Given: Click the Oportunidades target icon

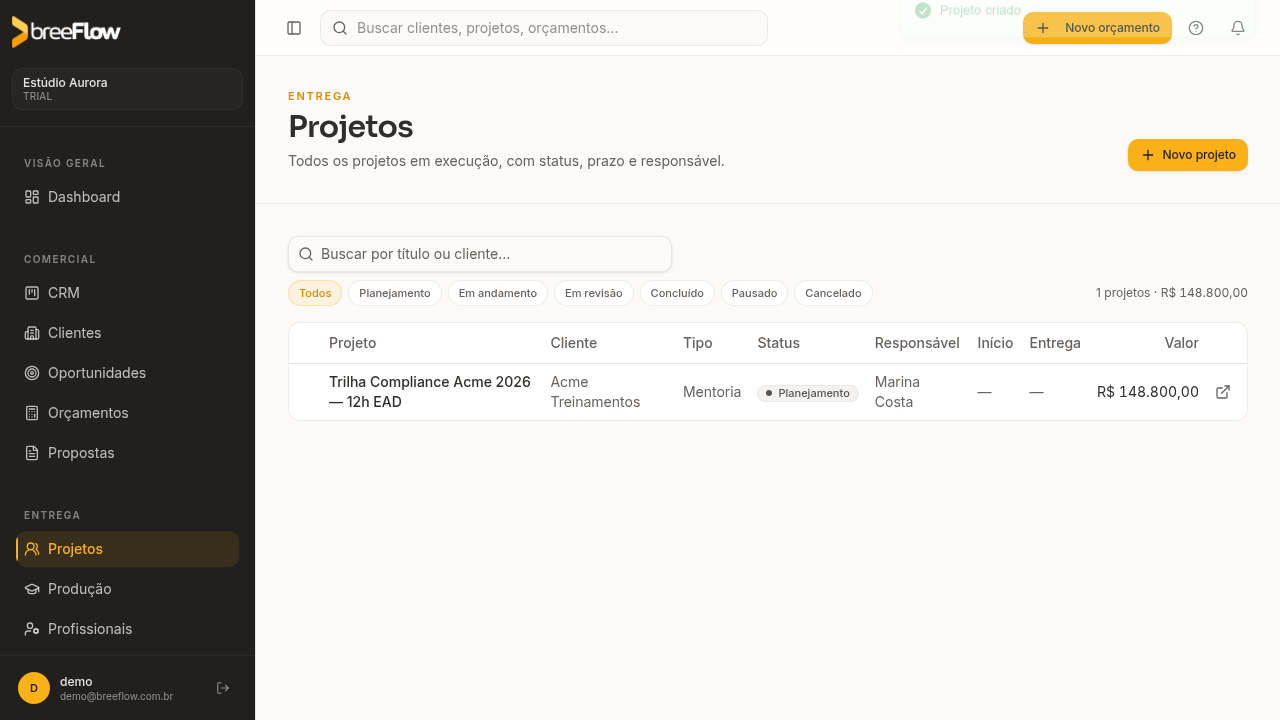Looking at the screenshot, I should pos(32,373).
